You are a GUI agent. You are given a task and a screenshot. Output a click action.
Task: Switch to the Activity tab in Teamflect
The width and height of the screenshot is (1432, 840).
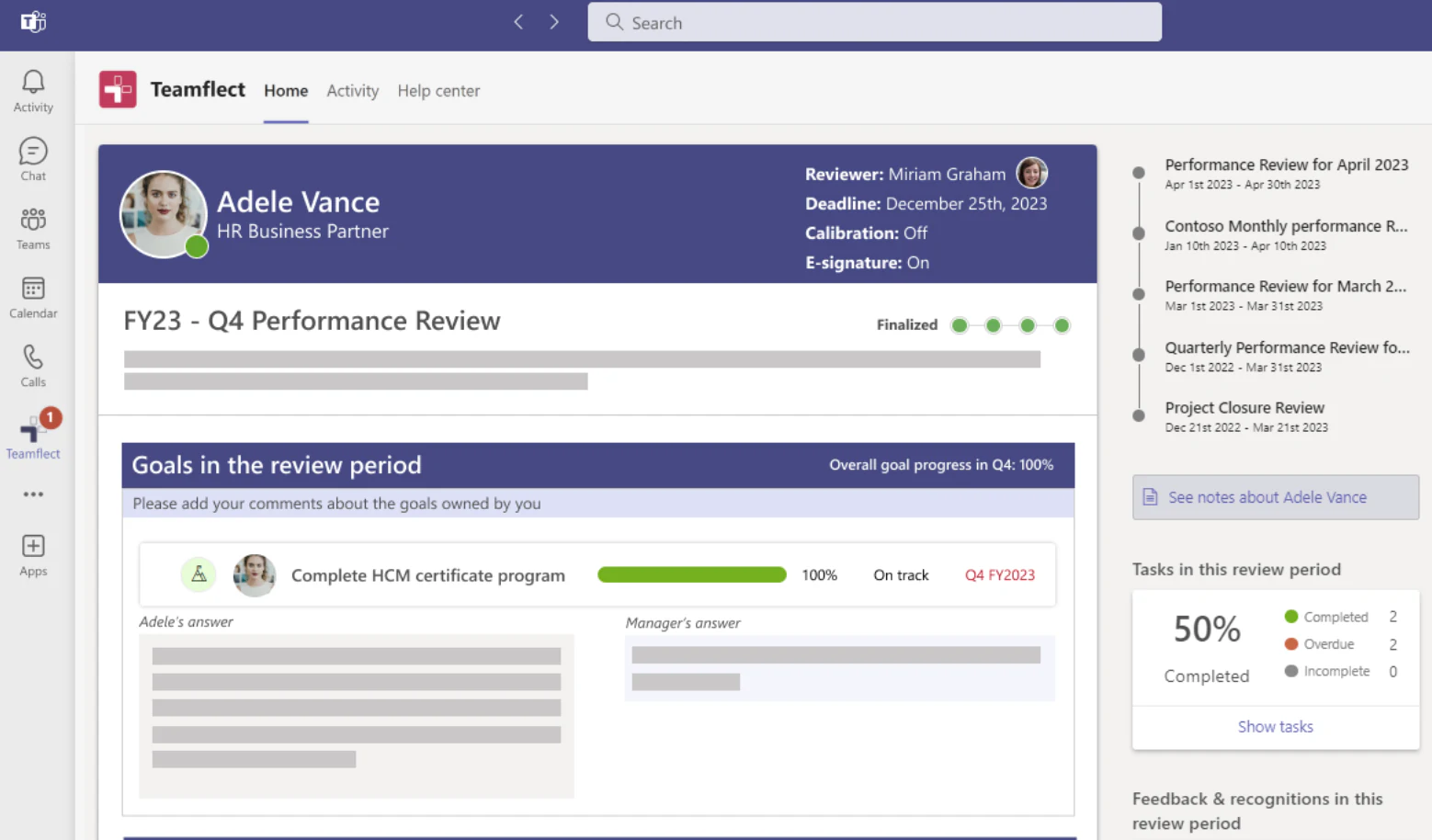coord(353,91)
